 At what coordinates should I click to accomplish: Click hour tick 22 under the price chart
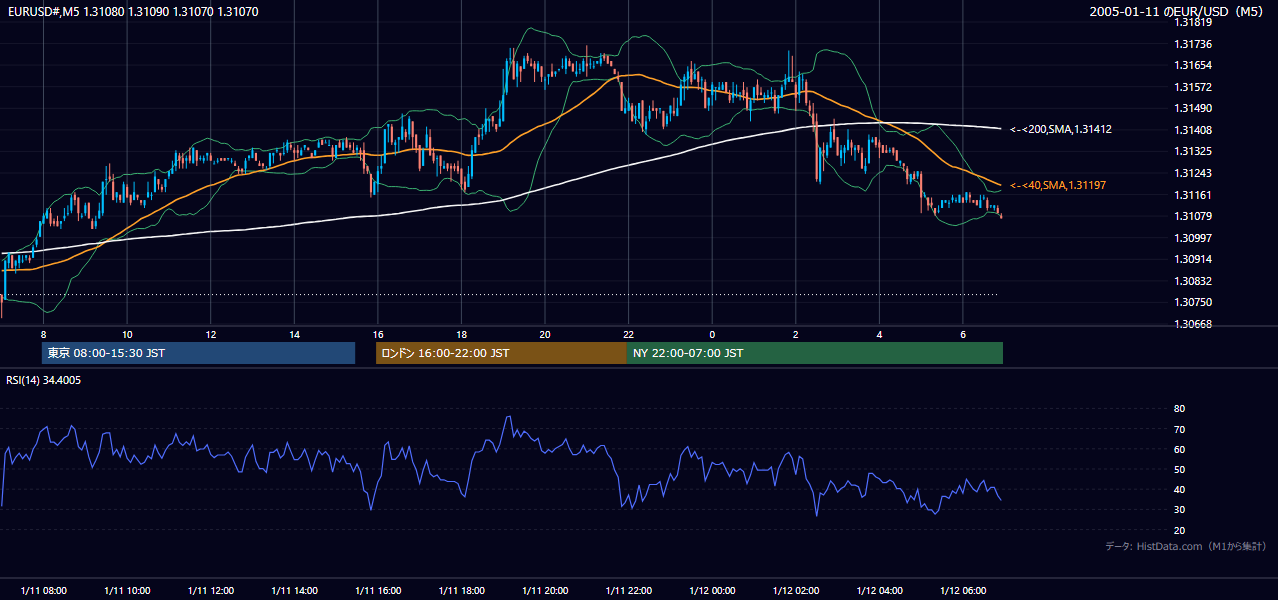coord(628,334)
